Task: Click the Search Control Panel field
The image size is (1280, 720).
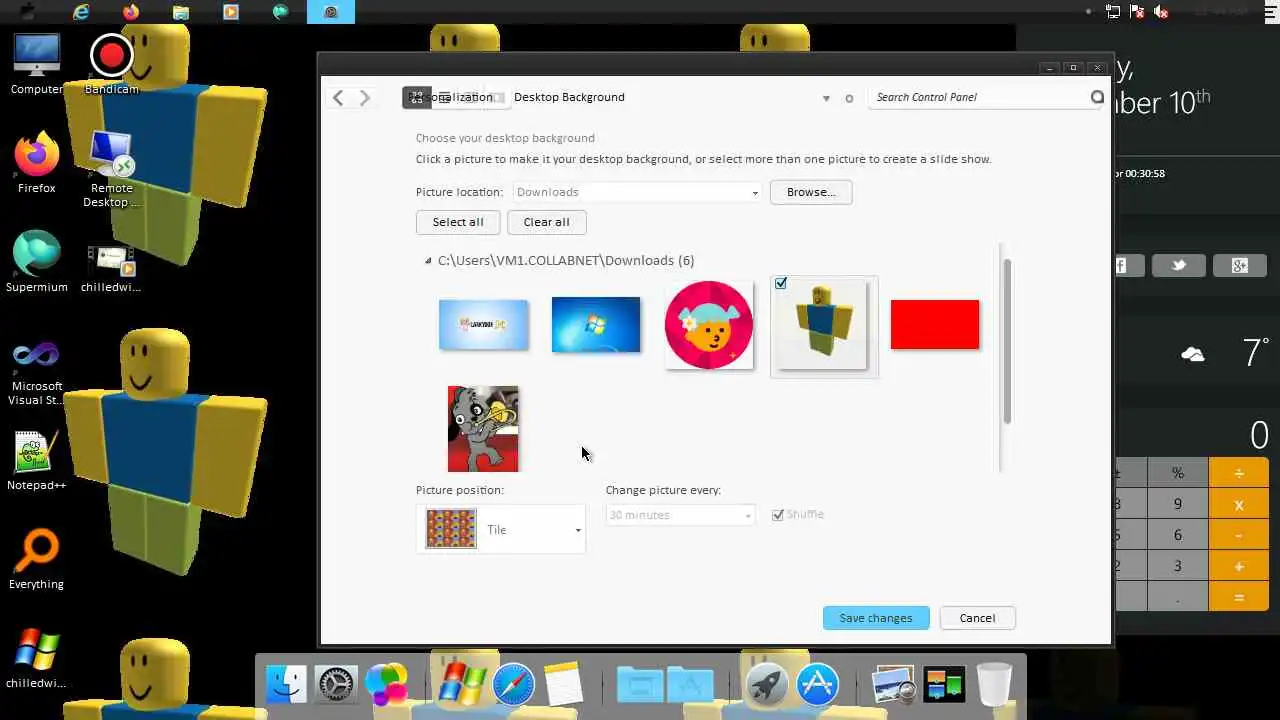Action: pyautogui.click(x=979, y=97)
